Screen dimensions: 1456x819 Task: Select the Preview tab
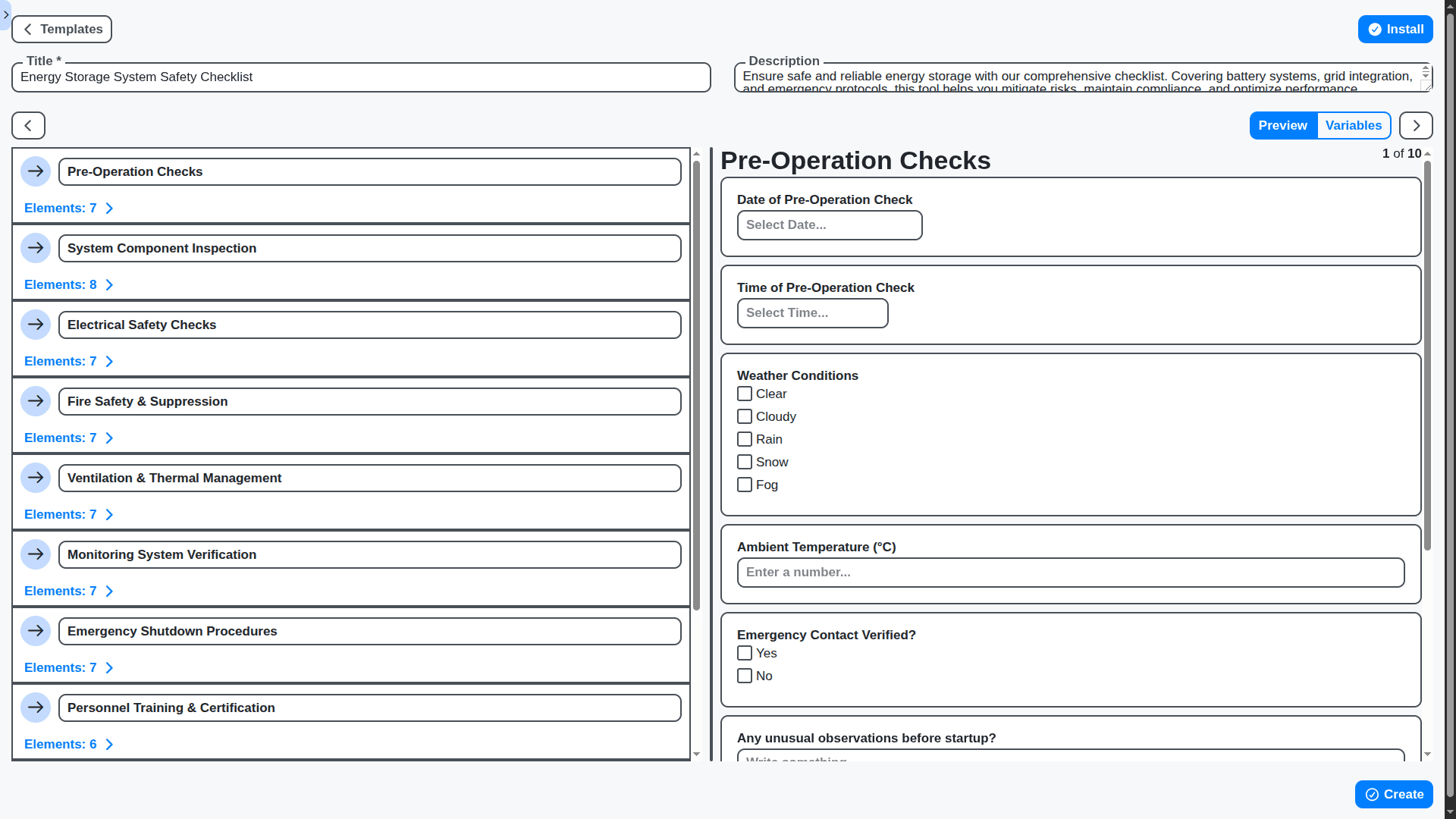[x=1282, y=126]
